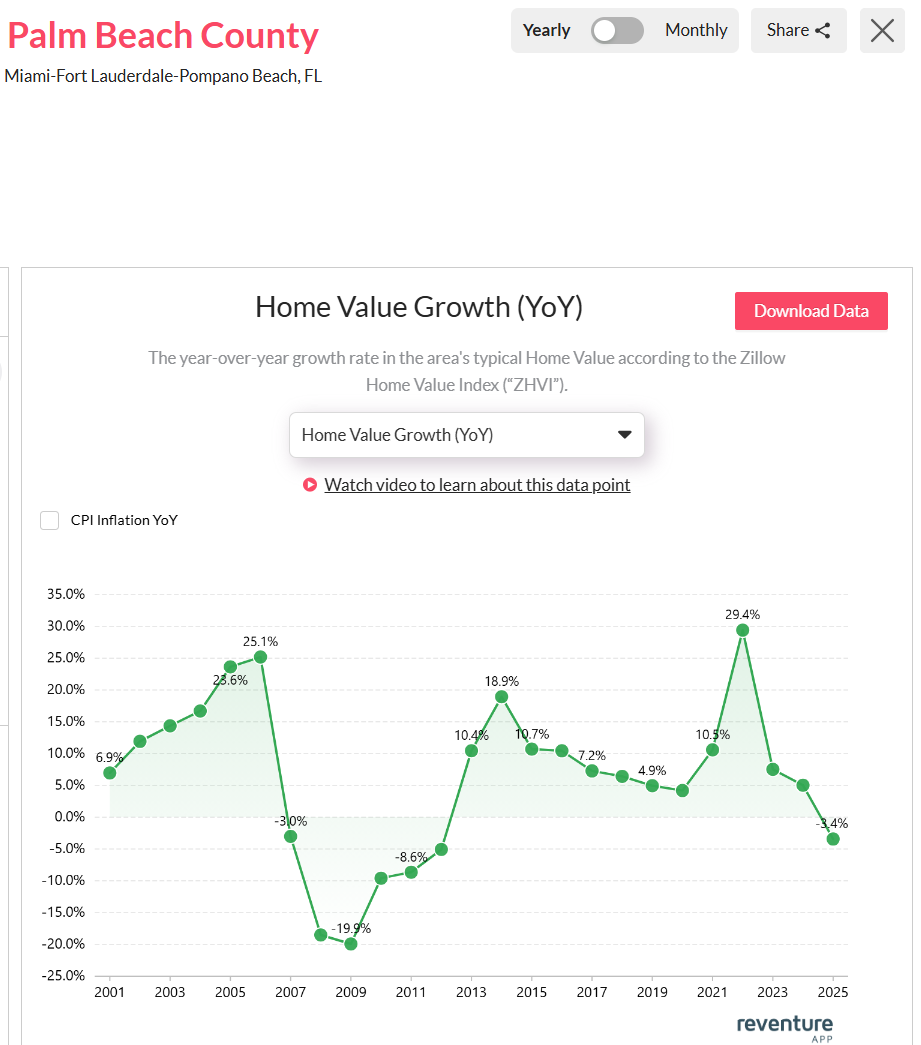
Task: Click the red play icon beside the video link
Action: (x=308, y=484)
